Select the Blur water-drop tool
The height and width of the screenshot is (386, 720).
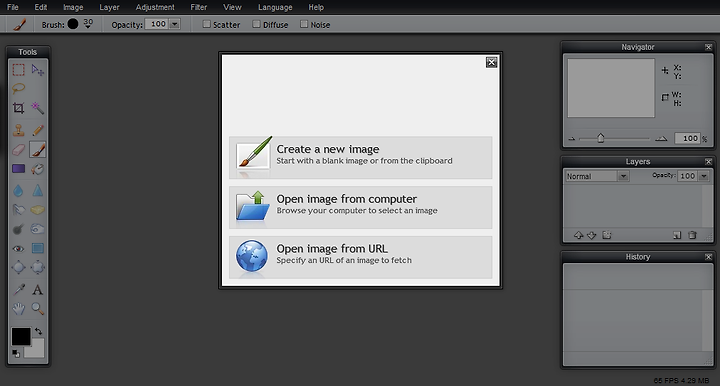(x=18, y=190)
